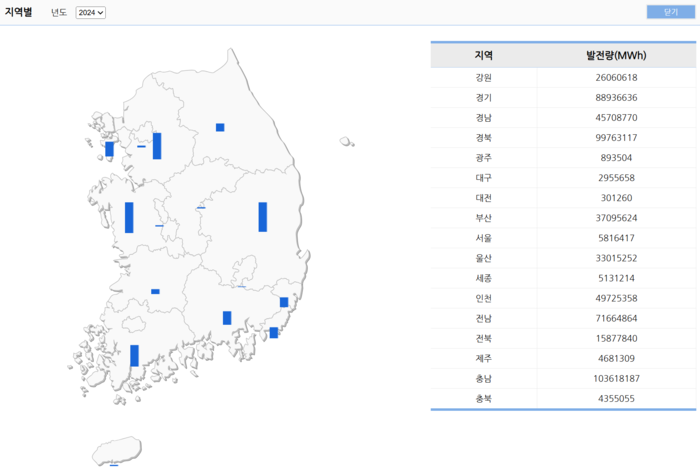
Task: Click the 강원 region row label
Action: [483, 78]
